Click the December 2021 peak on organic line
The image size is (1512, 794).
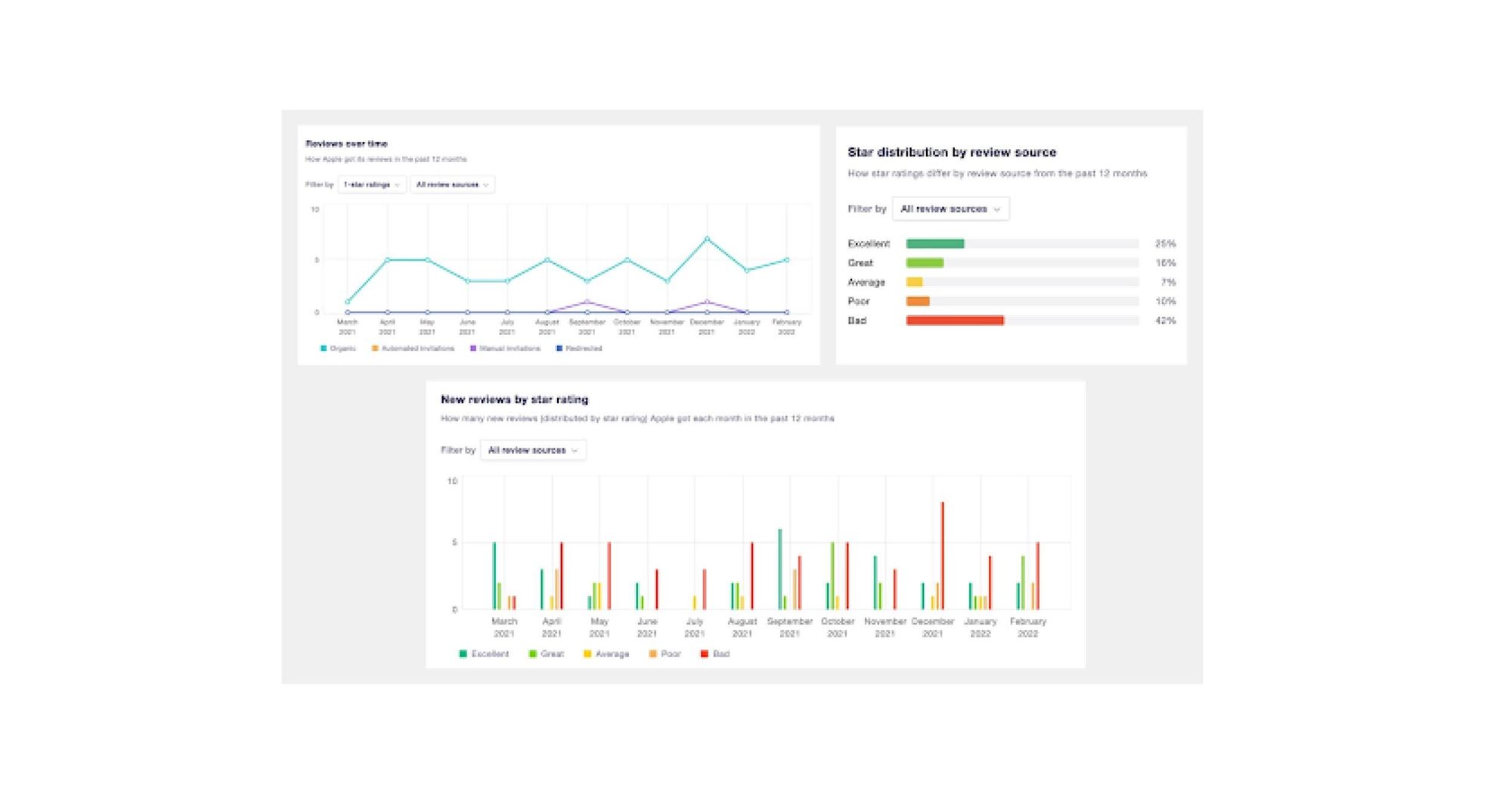[706, 237]
